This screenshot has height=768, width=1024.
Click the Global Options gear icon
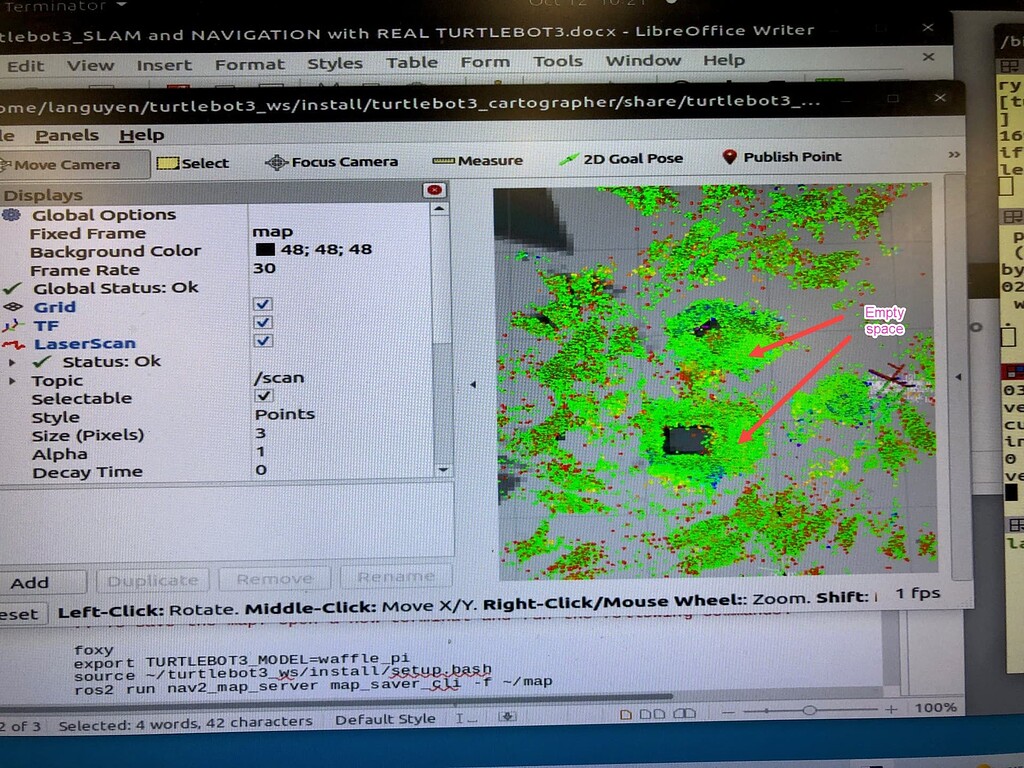coord(12,214)
